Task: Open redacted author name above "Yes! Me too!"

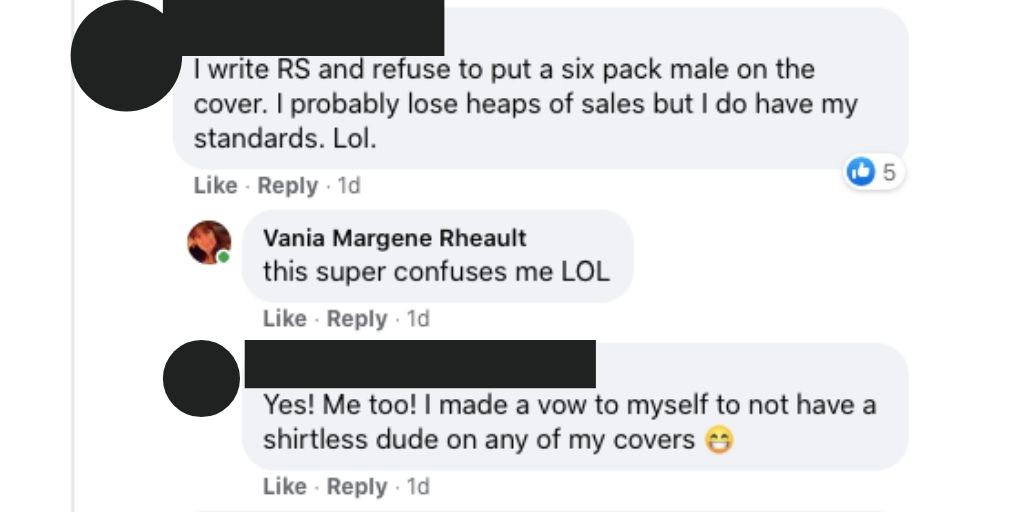Action: point(420,363)
